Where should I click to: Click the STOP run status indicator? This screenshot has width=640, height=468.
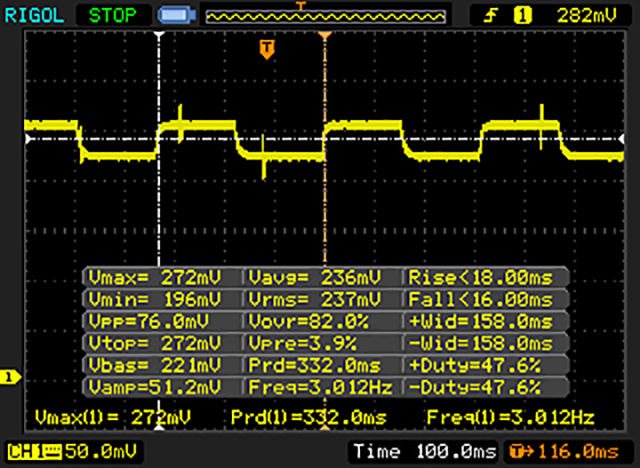pos(112,16)
